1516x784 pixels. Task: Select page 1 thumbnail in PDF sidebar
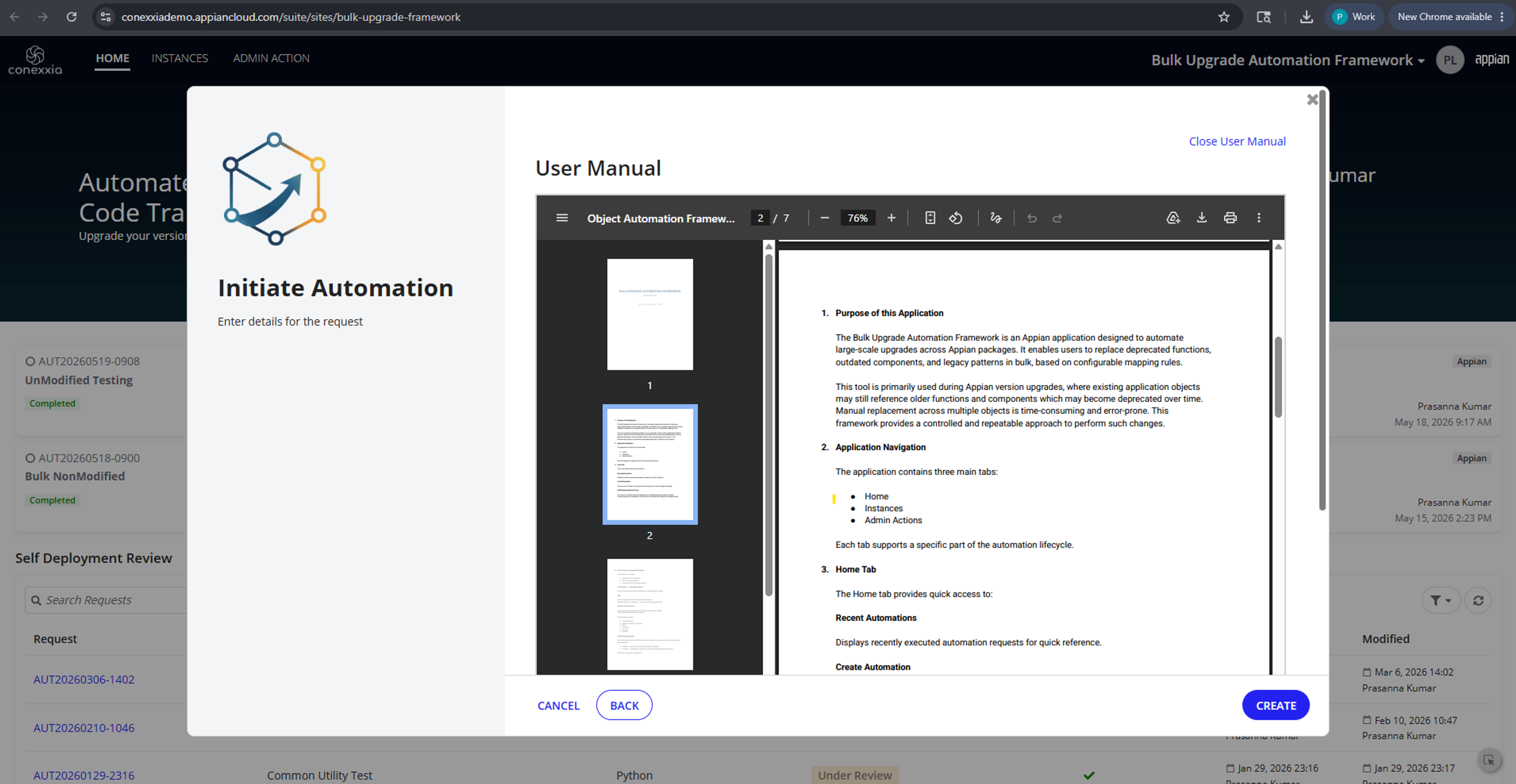coord(650,314)
